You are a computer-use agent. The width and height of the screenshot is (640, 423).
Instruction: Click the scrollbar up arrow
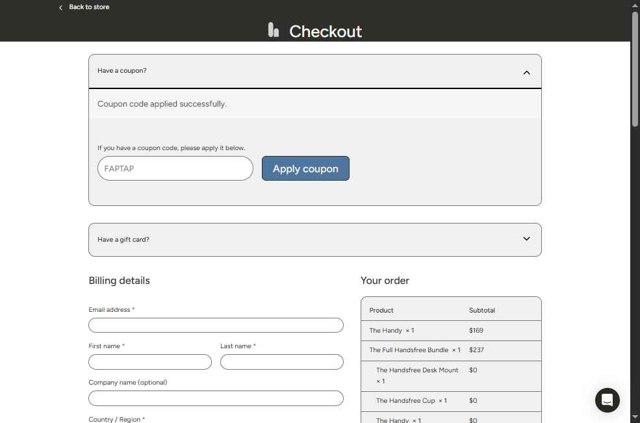click(x=635, y=5)
